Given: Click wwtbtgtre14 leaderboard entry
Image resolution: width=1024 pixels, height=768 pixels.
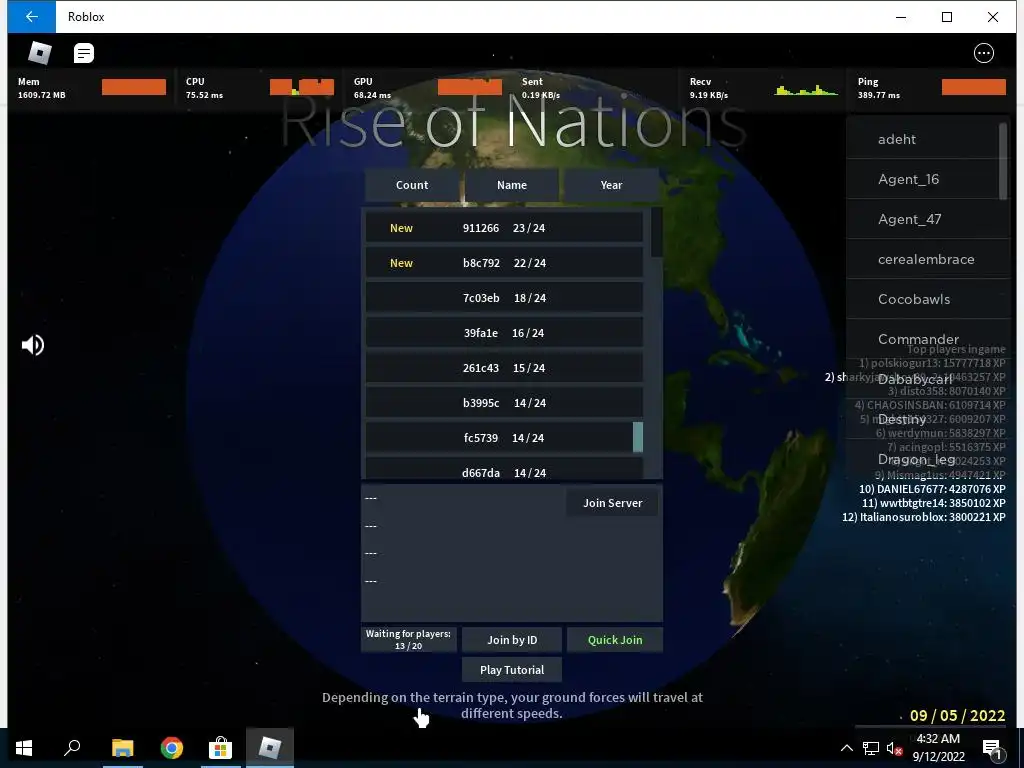Looking at the screenshot, I should (x=933, y=503).
